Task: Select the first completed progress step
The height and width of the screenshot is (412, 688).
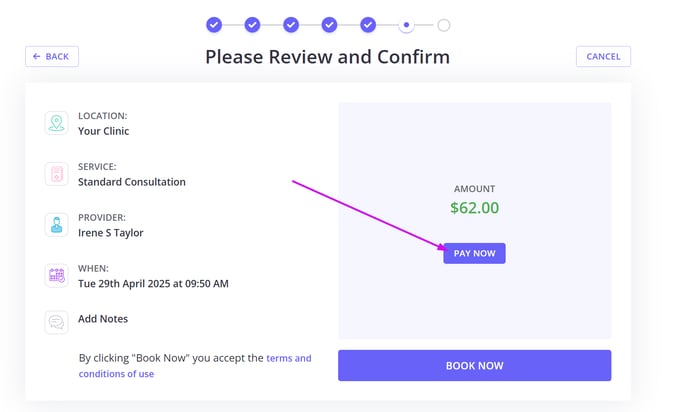Action: [214, 25]
